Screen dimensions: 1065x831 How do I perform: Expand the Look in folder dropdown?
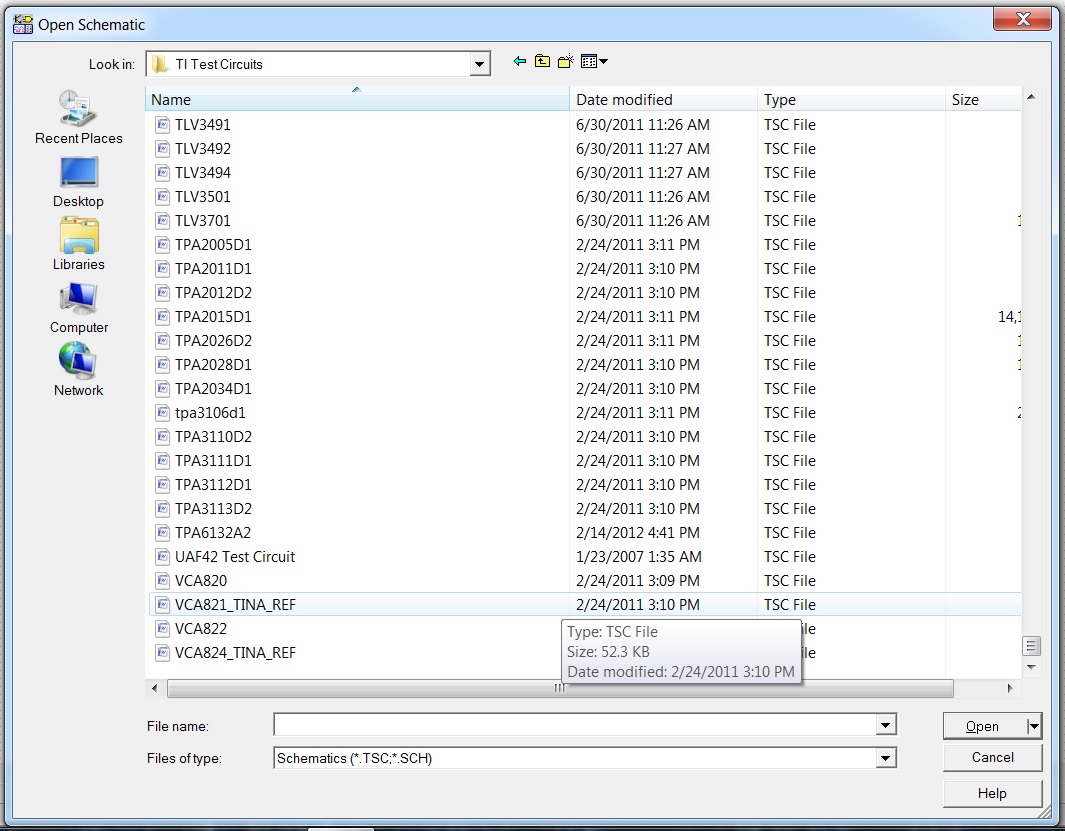tap(480, 65)
